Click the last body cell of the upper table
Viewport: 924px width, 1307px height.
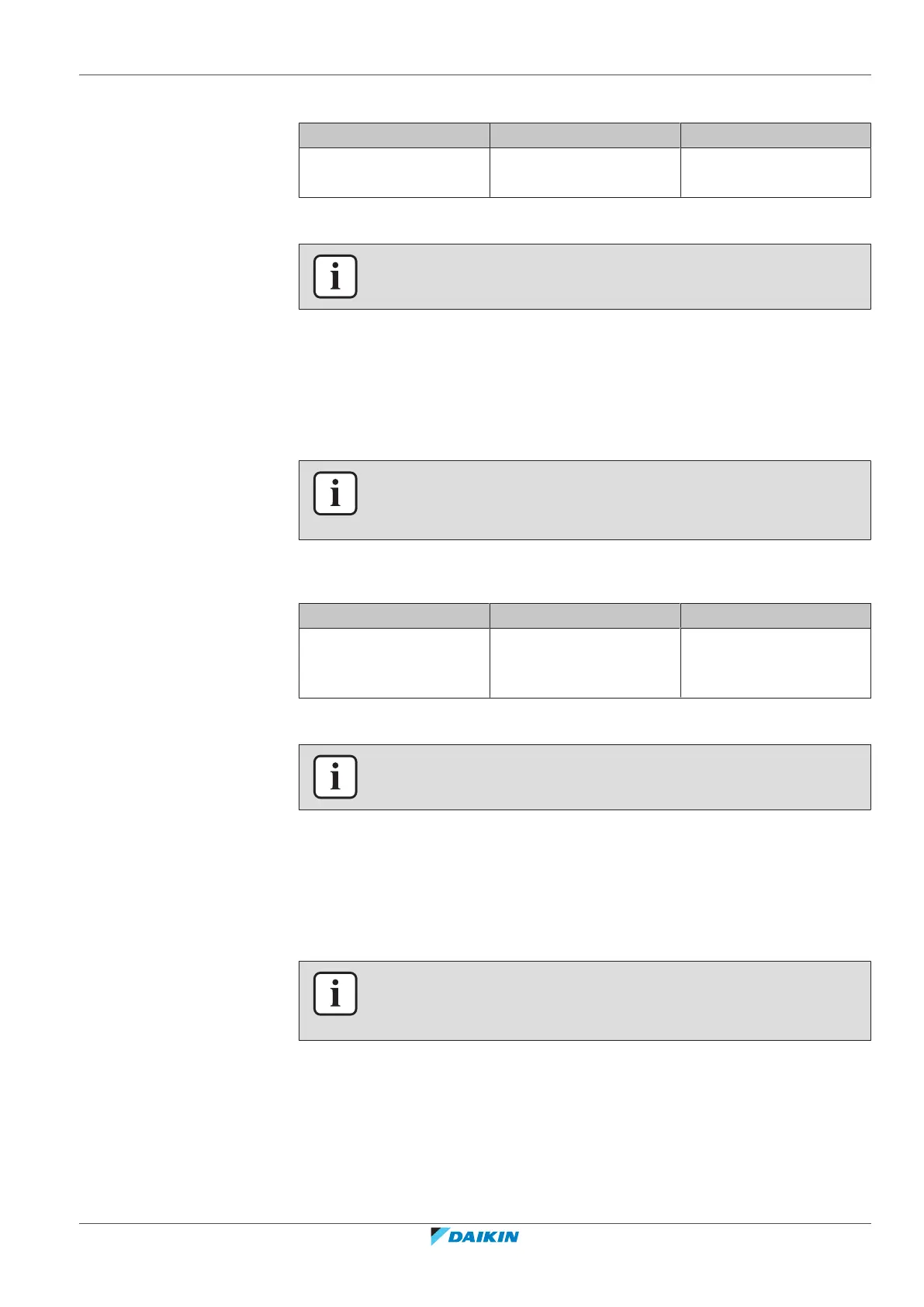click(776, 172)
